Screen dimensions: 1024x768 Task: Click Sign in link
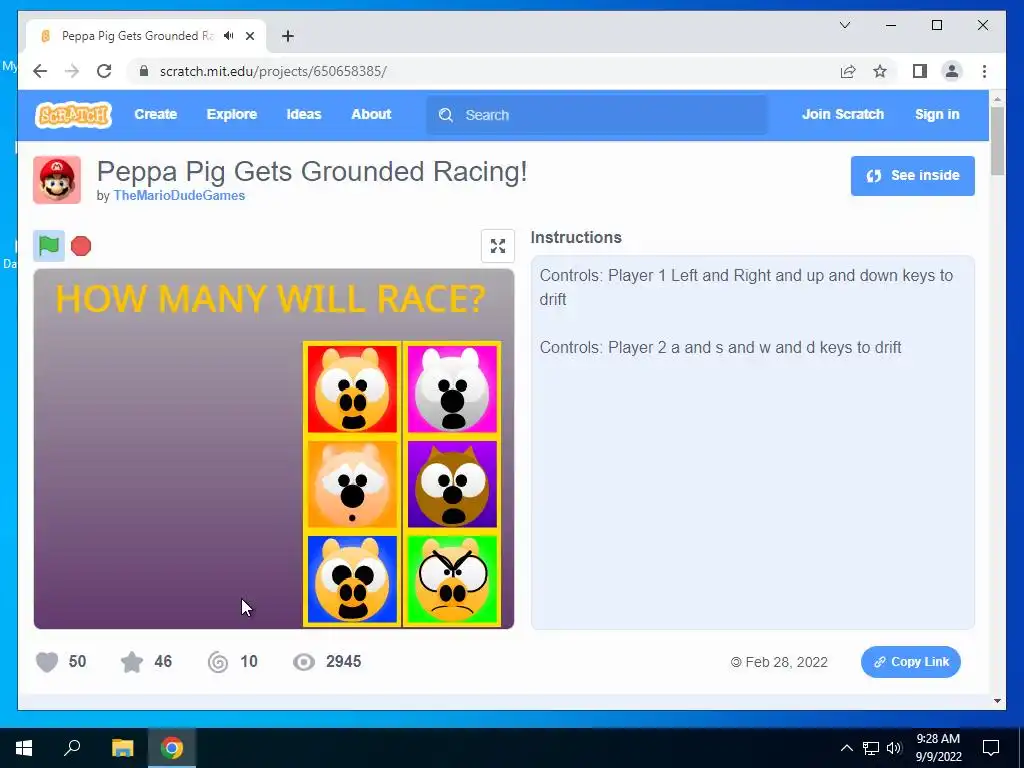tap(937, 114)
